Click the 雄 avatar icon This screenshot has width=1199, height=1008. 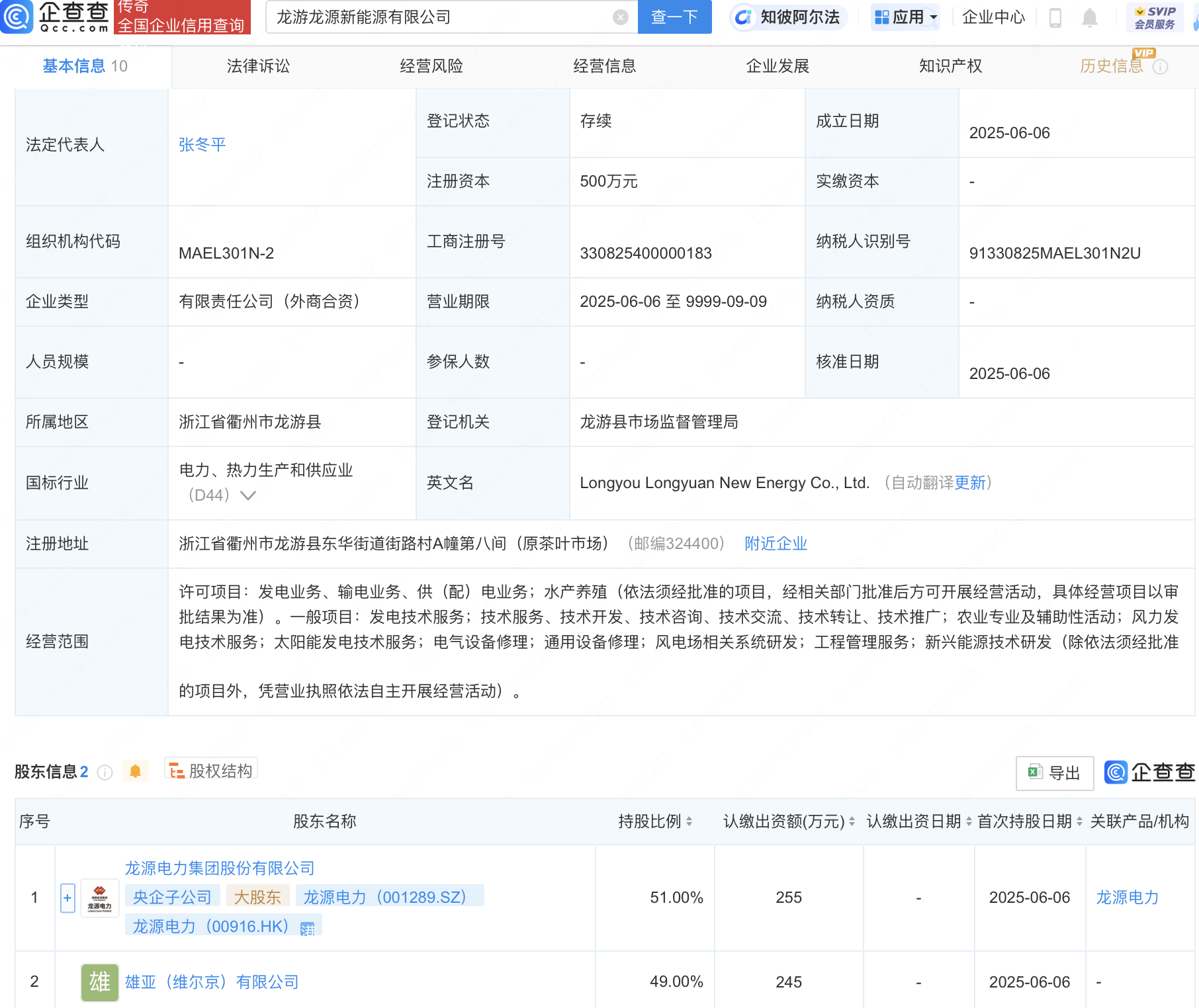100,982
